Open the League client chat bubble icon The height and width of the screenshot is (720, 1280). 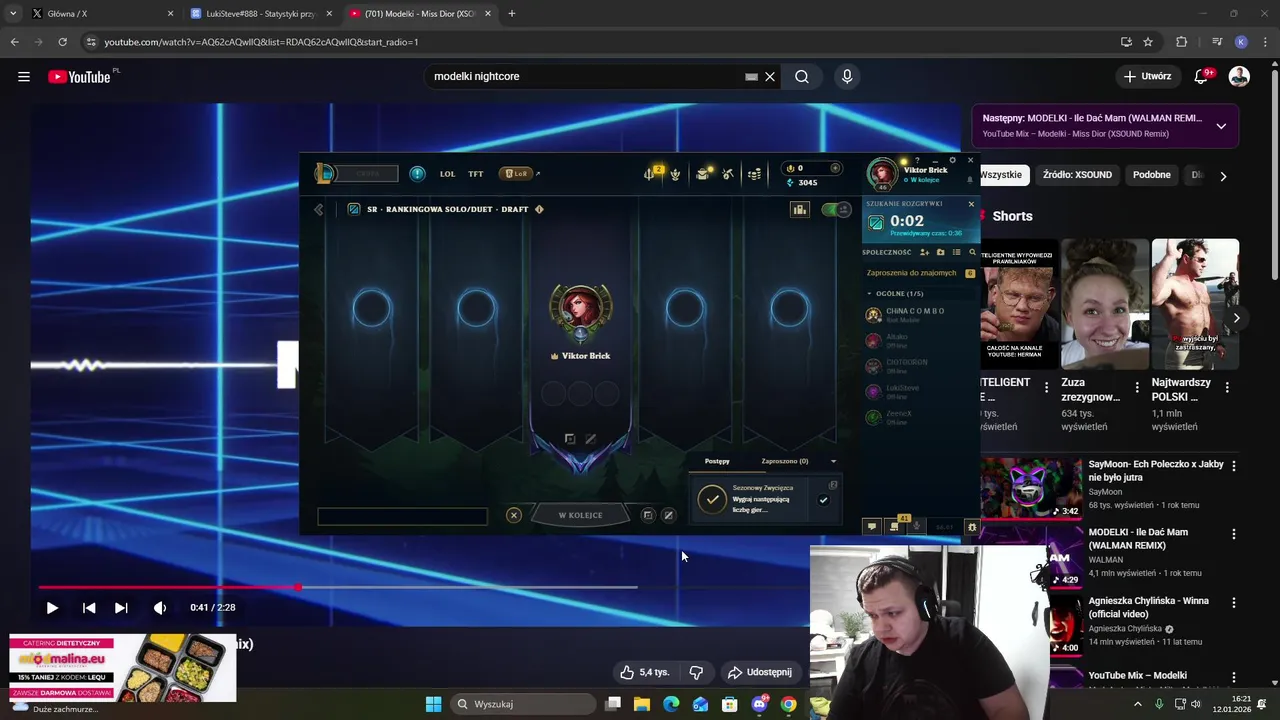pyautogui.click(x=872, y=526)
